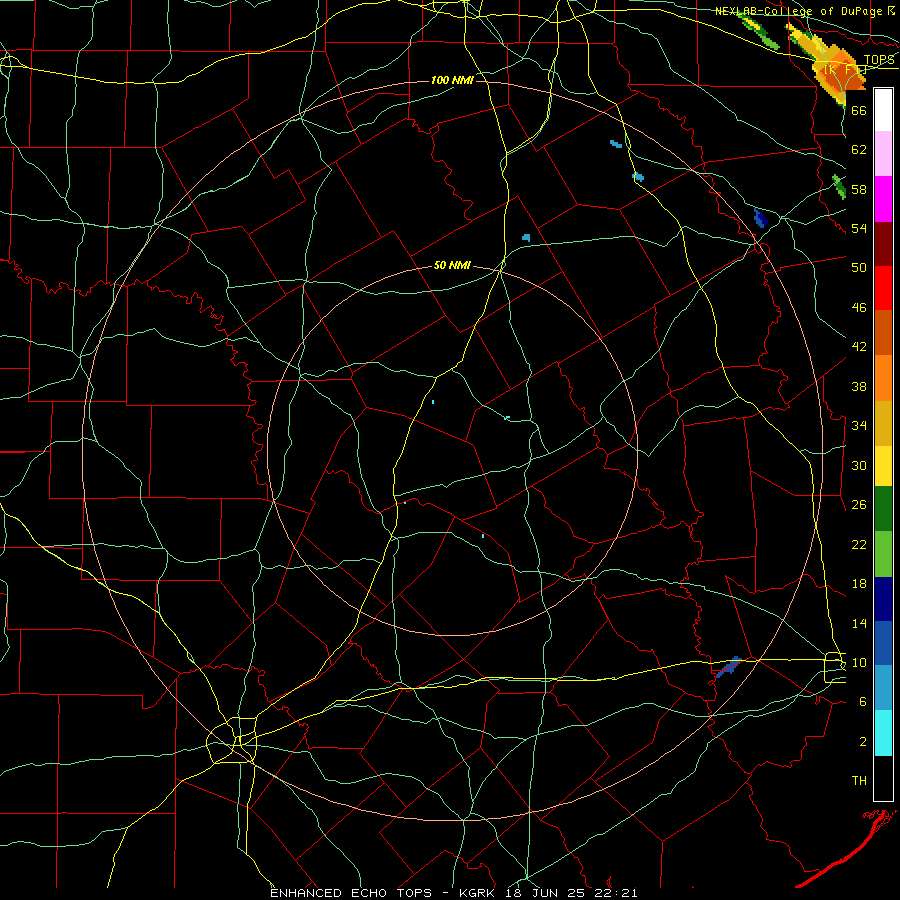Click the 'TH' legend label

859,781
